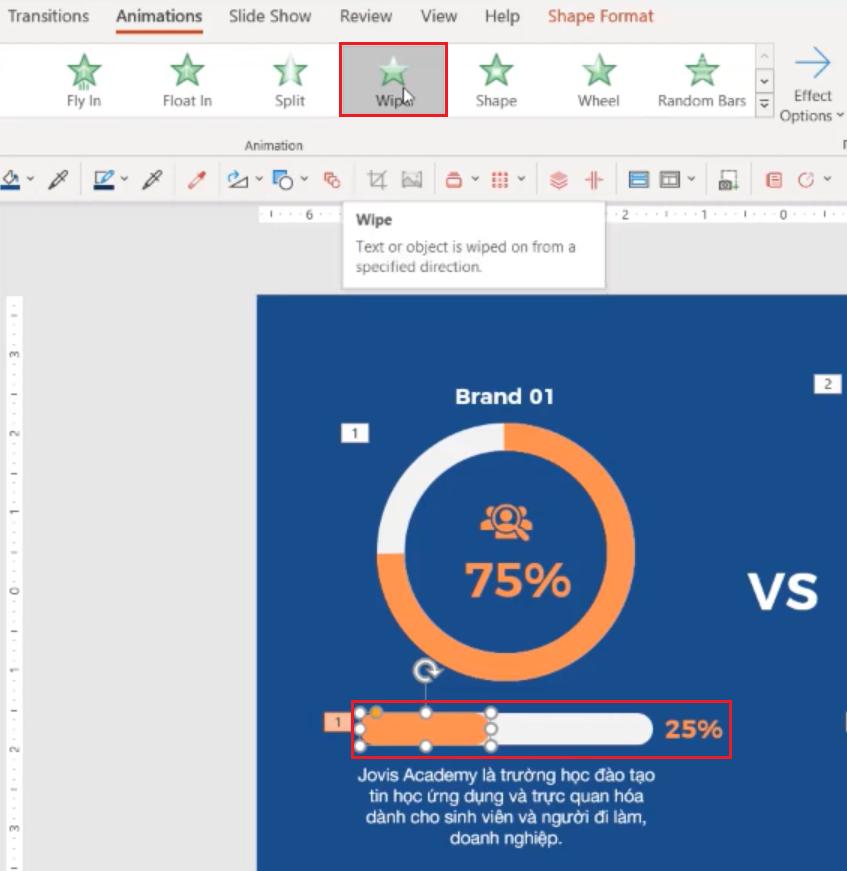Open the Slide Show ribbon tab

270,16
